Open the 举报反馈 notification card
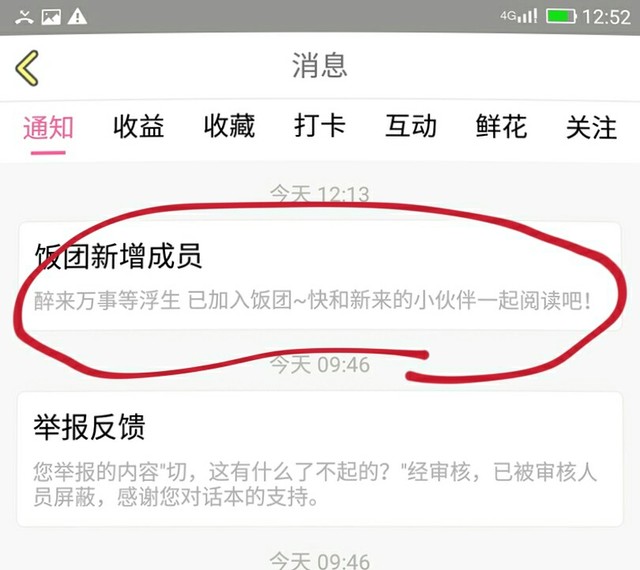Viewport: 640px width, 570px height. [320, 459]
